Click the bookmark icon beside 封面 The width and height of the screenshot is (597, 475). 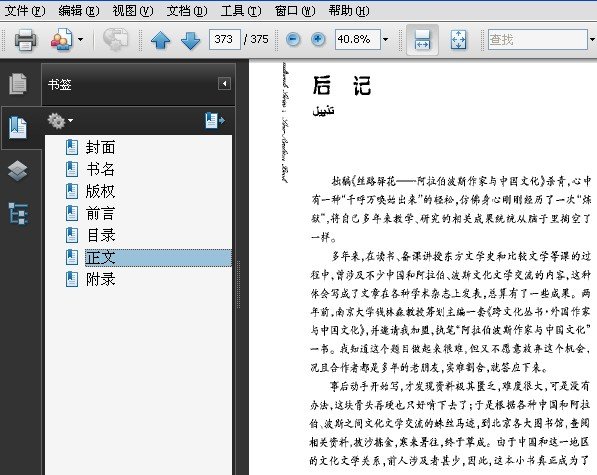point(72,147)
